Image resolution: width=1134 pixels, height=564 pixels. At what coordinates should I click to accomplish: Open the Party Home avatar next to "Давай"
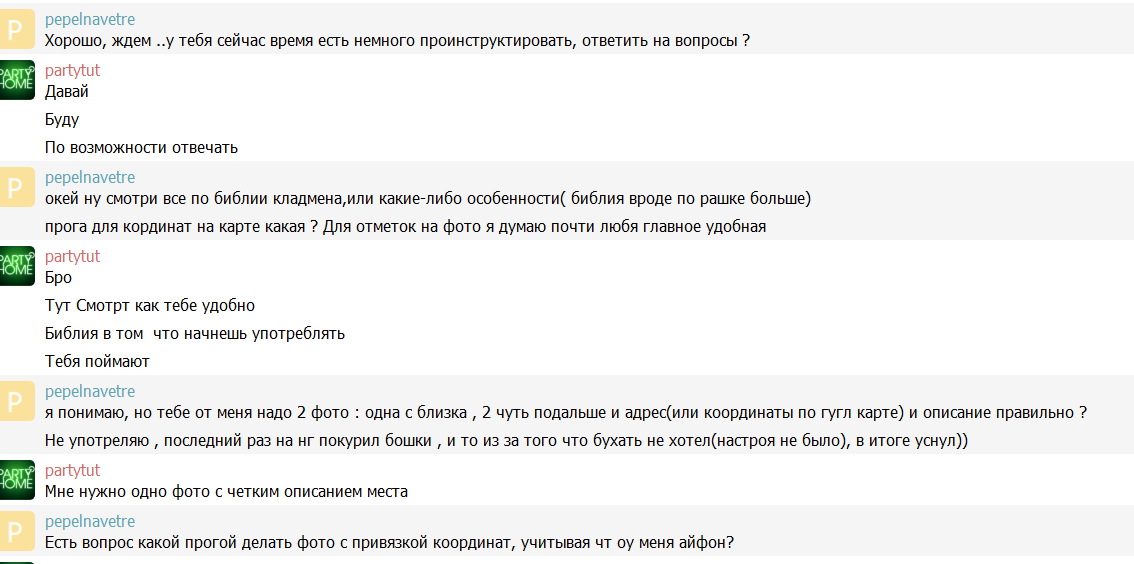click(17, 80)
